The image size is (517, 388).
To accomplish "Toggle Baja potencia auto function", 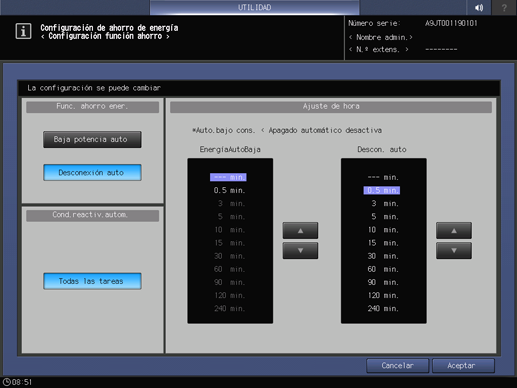I will [92, 139].
